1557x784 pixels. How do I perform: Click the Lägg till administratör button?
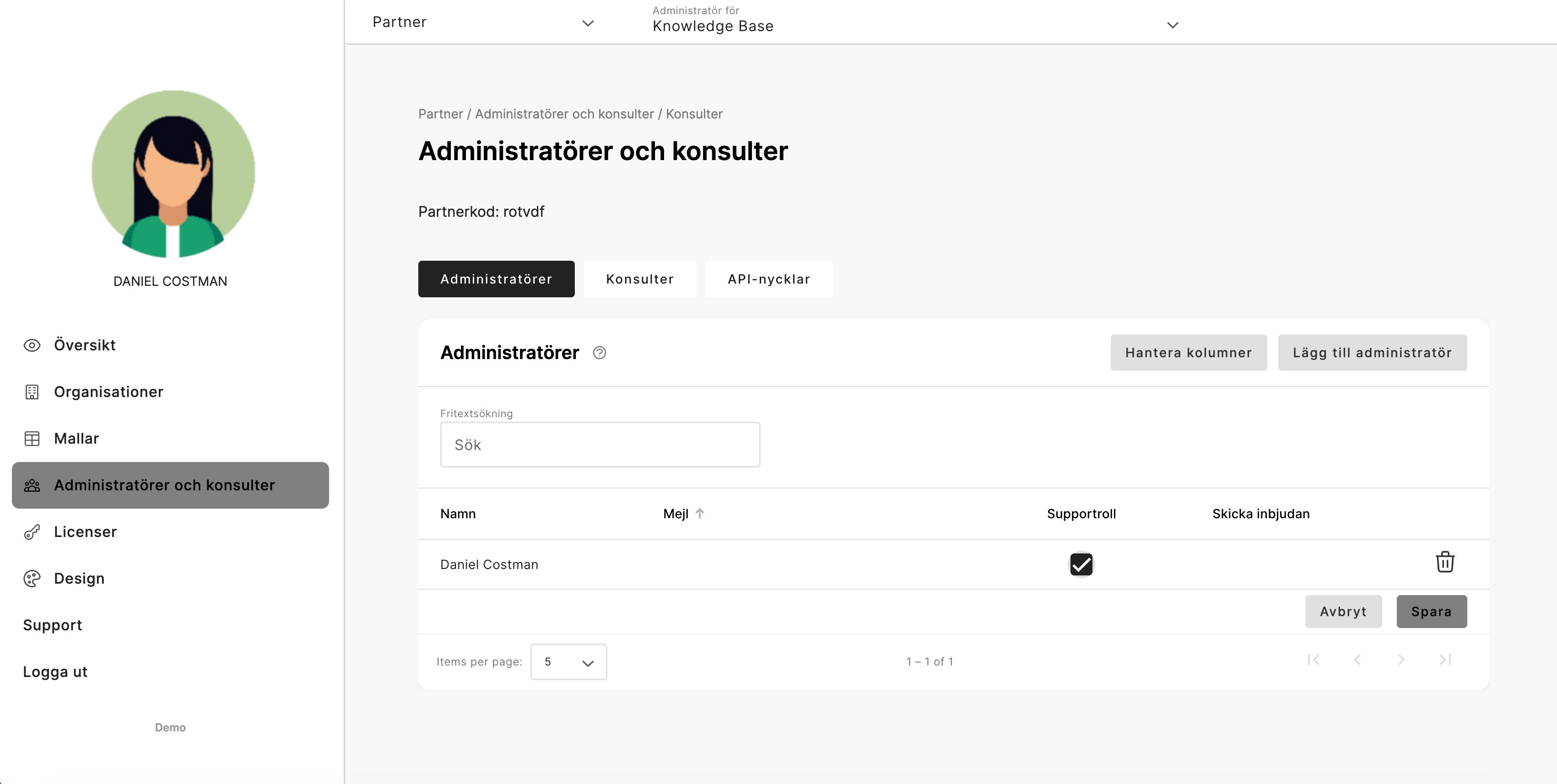click(1372, 353)
